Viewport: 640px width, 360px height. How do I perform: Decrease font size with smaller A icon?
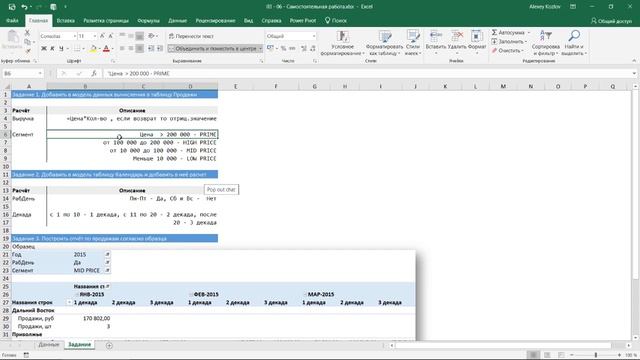[111, 36]
